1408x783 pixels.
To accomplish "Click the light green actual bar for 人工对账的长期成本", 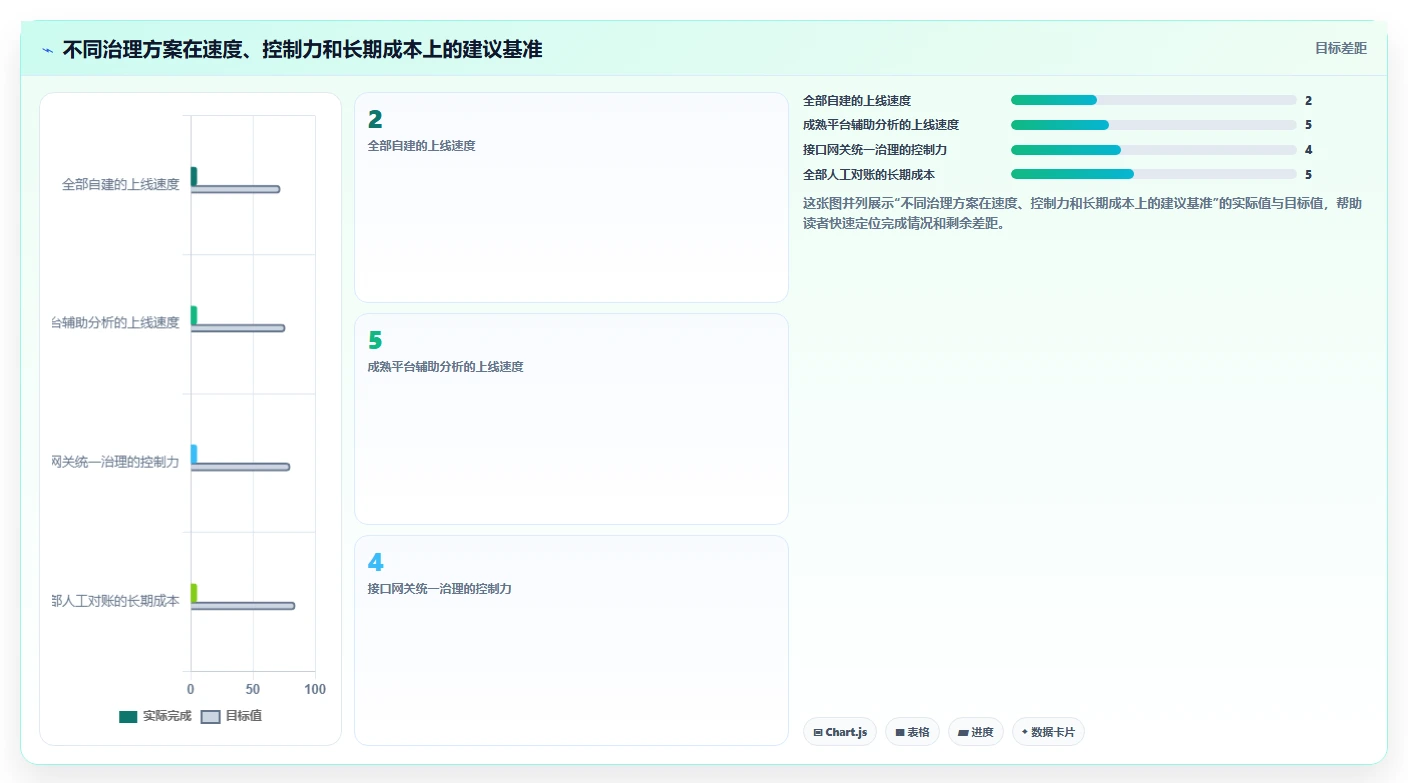I will pyautogui.click(x=194, y=593).
